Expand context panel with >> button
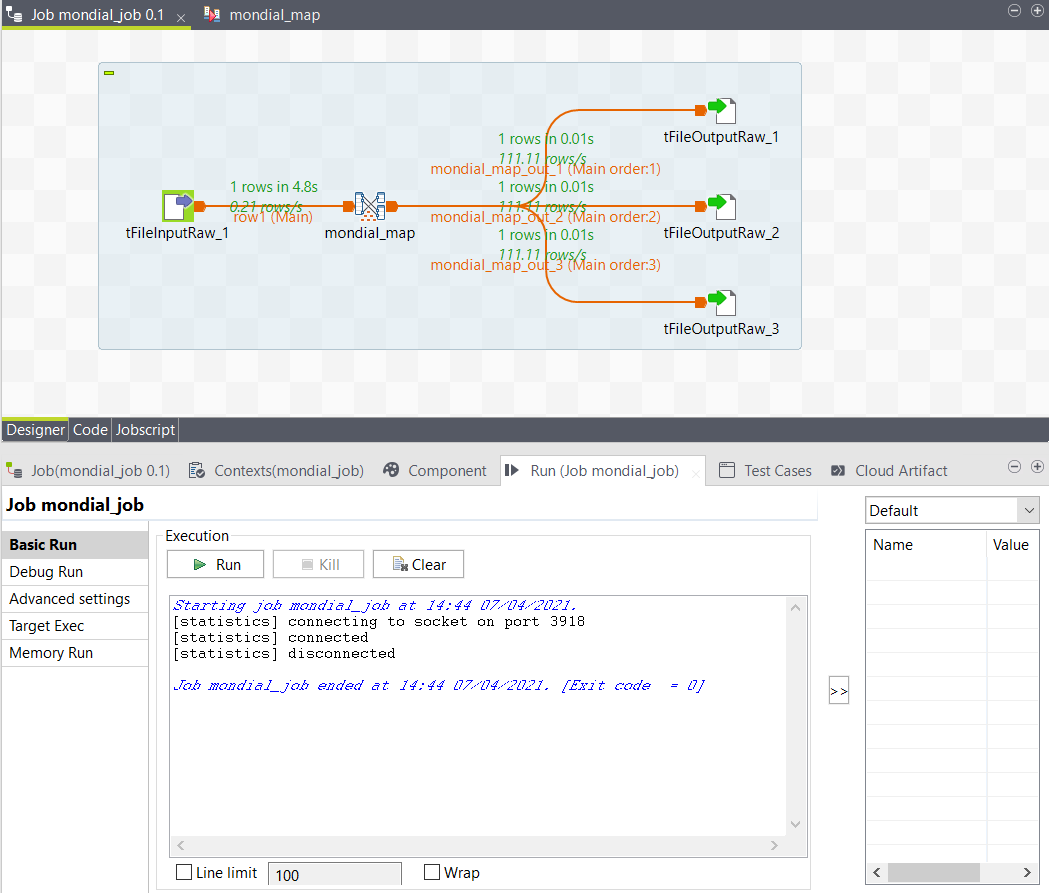 click(839, 692)
